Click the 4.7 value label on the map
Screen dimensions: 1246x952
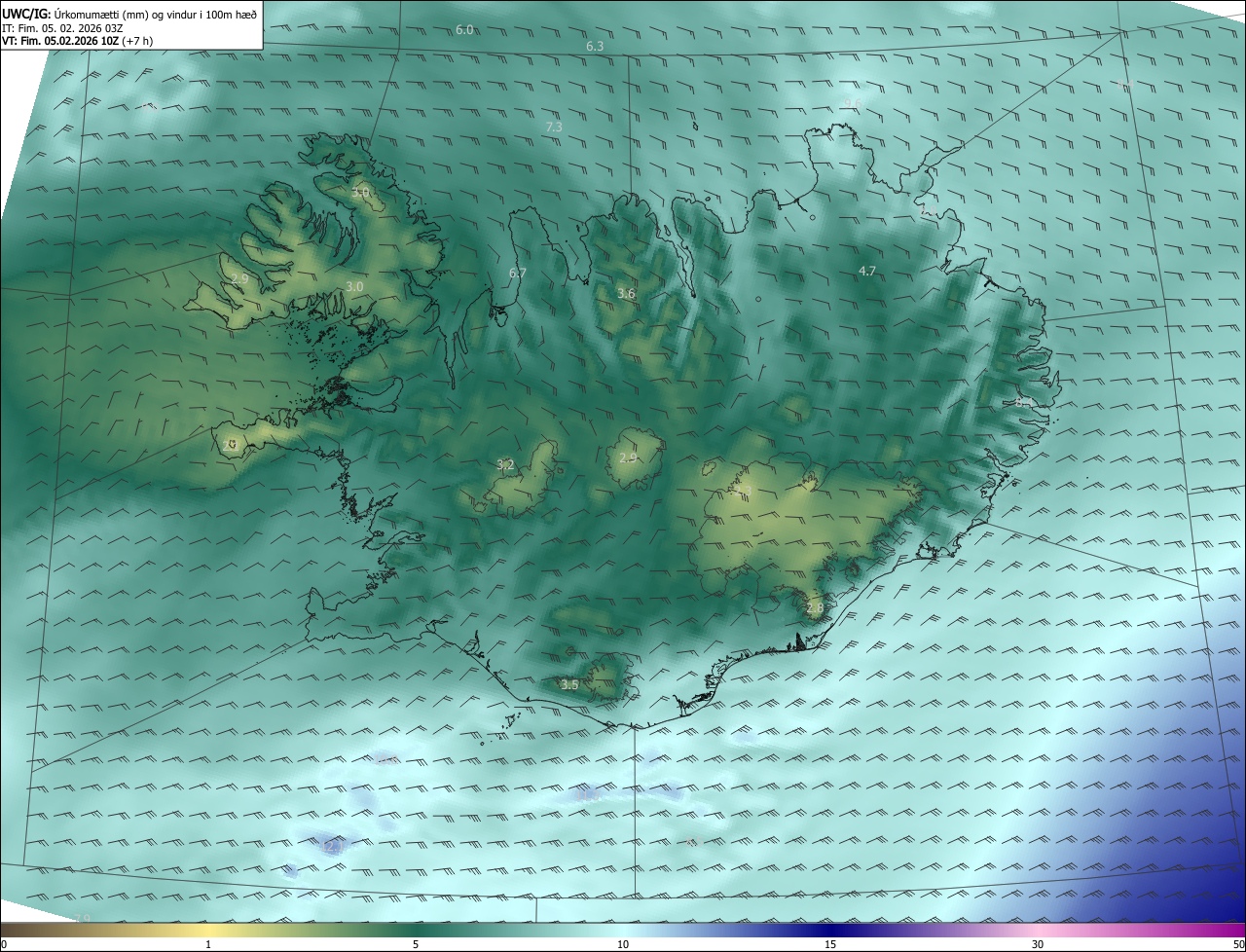[867, 272]
